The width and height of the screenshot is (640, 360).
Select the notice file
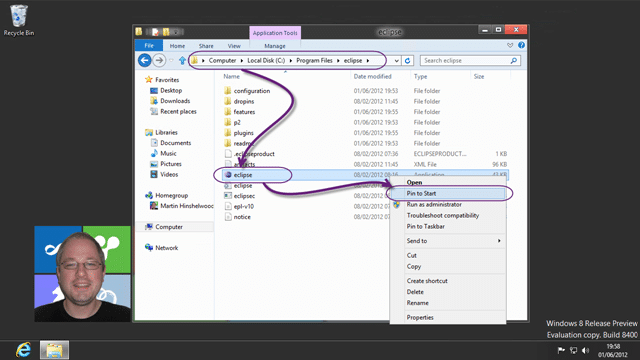[x=242, y=217]
